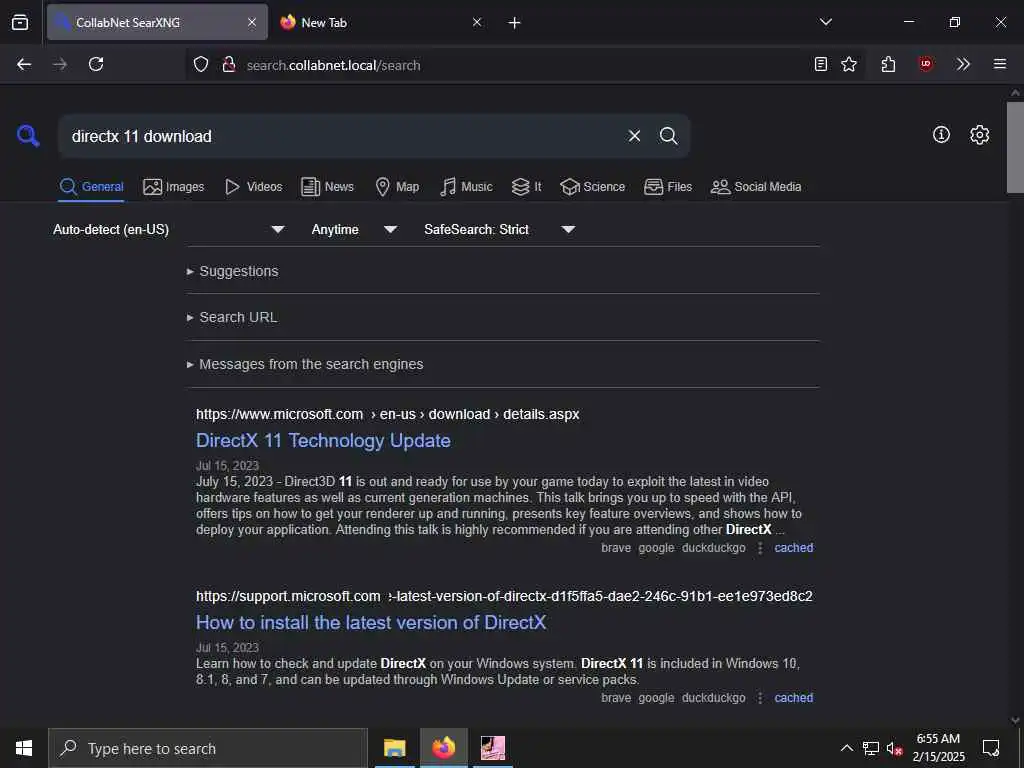1024x768 pixels.
Task: Click the Windows taskbar search box
Action: [208, 748]
